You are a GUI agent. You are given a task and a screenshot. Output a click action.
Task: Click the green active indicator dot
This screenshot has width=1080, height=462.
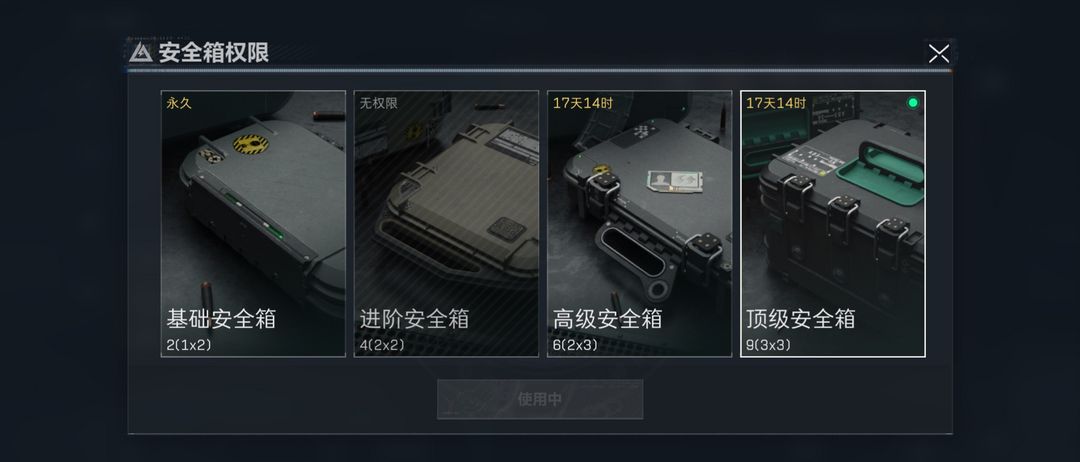(x=913, y=103)
